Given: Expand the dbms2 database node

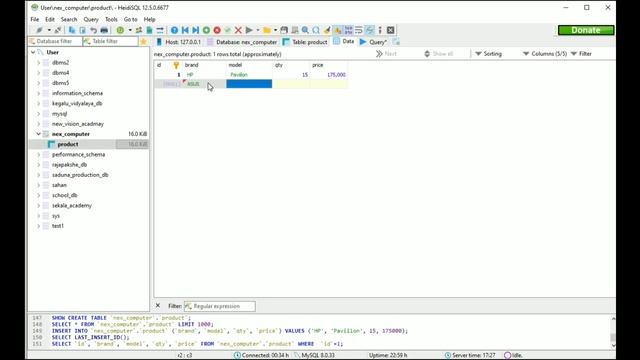Looking at the screenshot, I should click(x=38, y=62).
